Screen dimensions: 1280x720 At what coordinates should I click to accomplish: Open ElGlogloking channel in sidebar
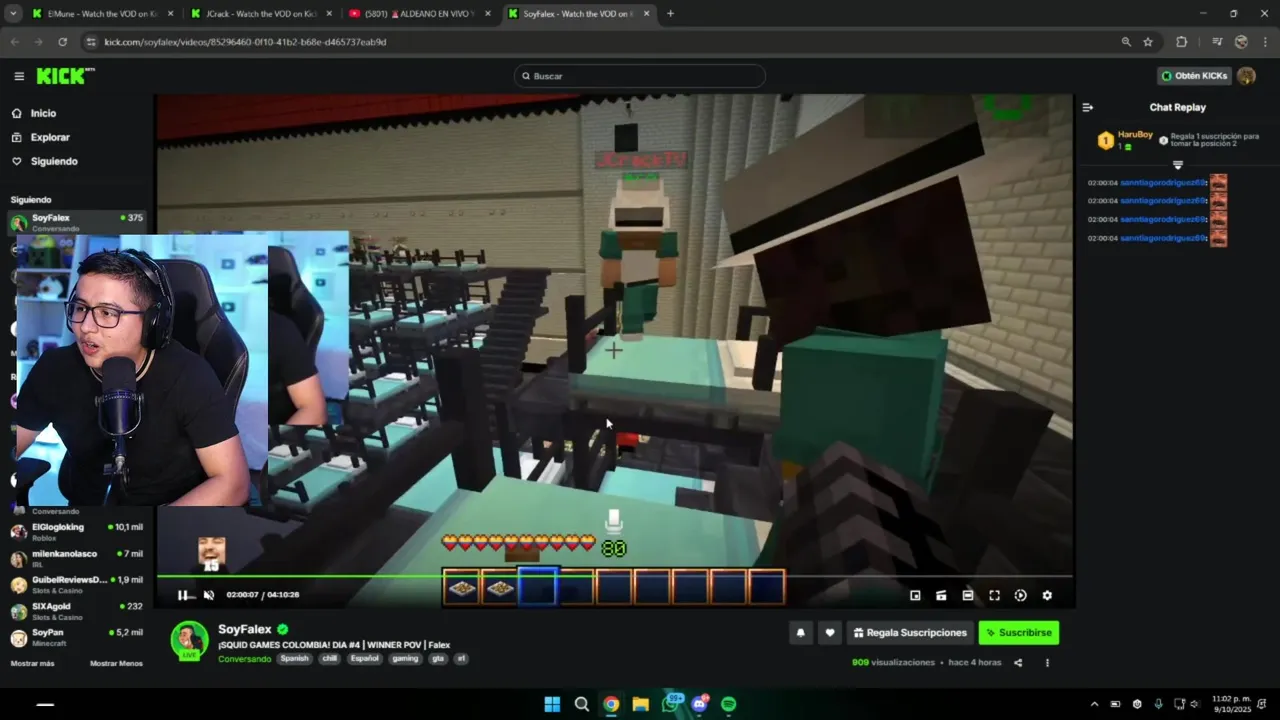(77, 532)
